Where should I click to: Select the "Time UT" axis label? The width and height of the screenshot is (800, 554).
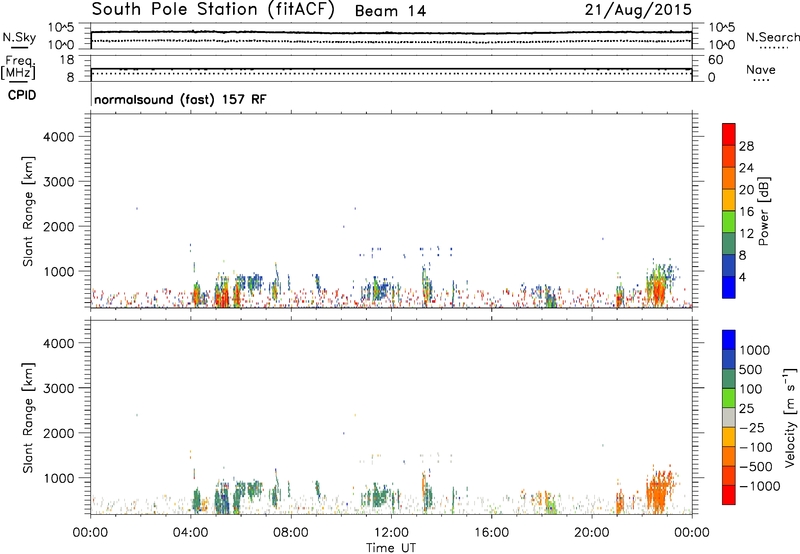391,548
